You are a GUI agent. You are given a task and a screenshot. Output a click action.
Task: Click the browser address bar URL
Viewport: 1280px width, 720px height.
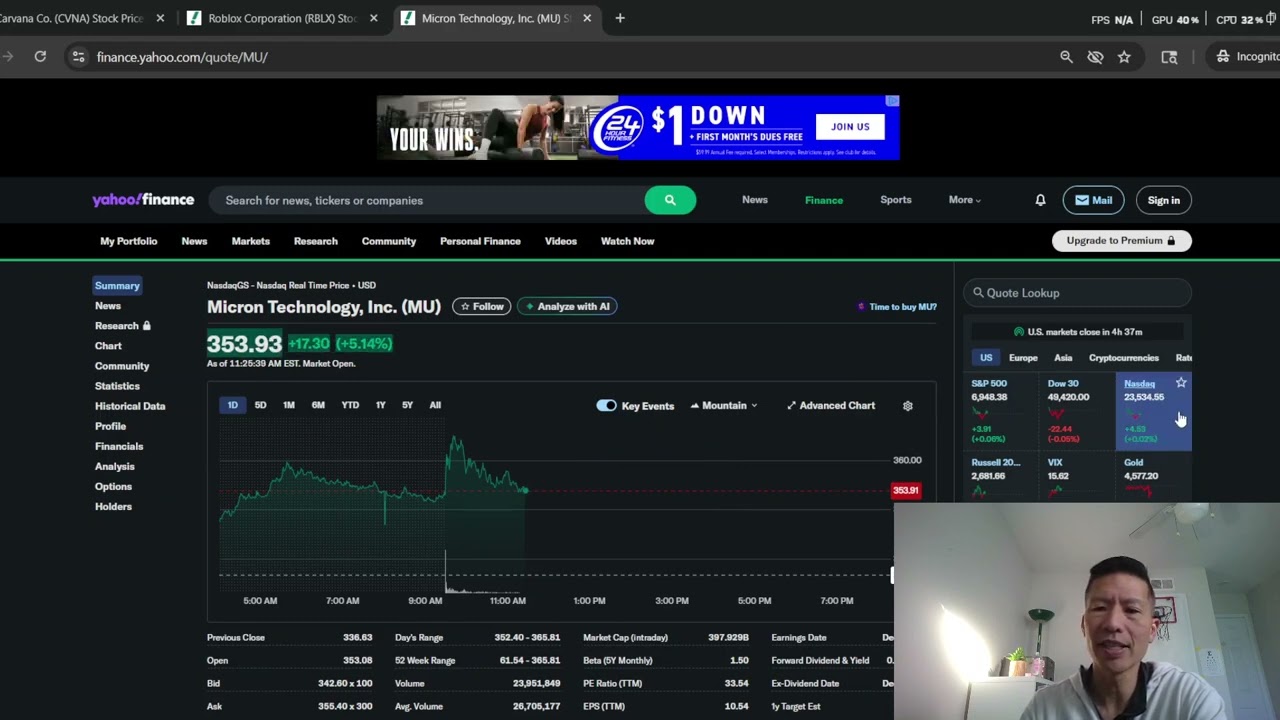[182, 57]
